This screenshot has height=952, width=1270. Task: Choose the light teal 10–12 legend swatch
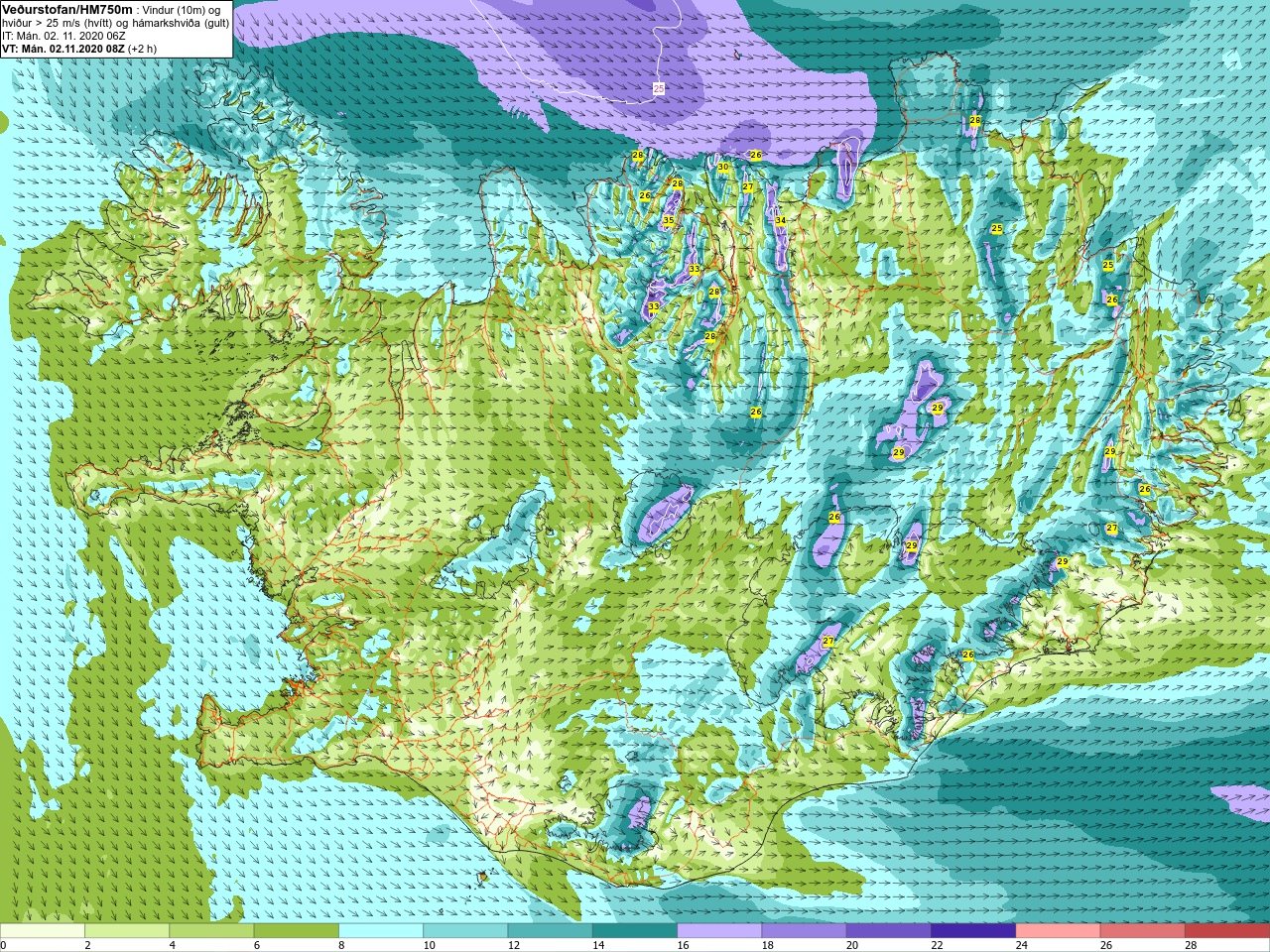coord(465,930)
